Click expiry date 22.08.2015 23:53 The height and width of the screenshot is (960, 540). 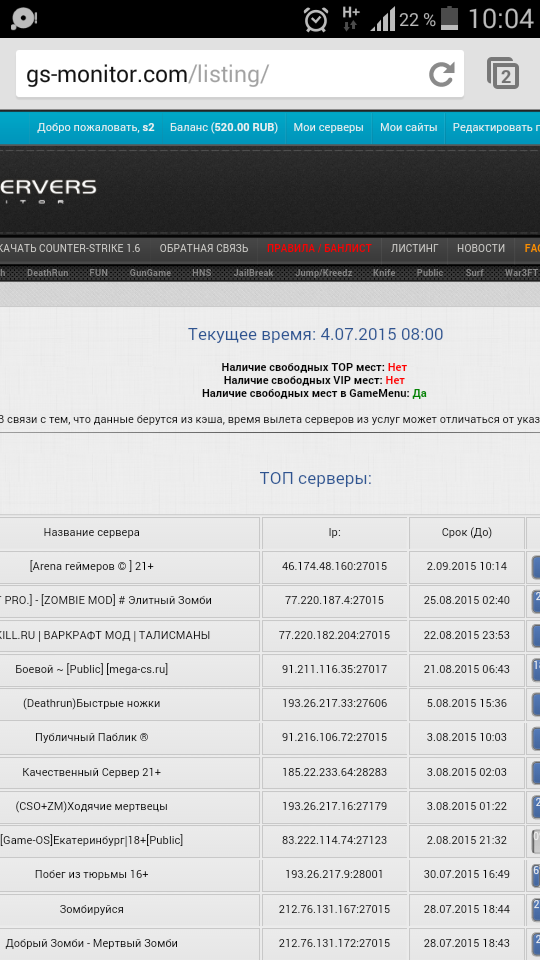[x=467, y=636]
